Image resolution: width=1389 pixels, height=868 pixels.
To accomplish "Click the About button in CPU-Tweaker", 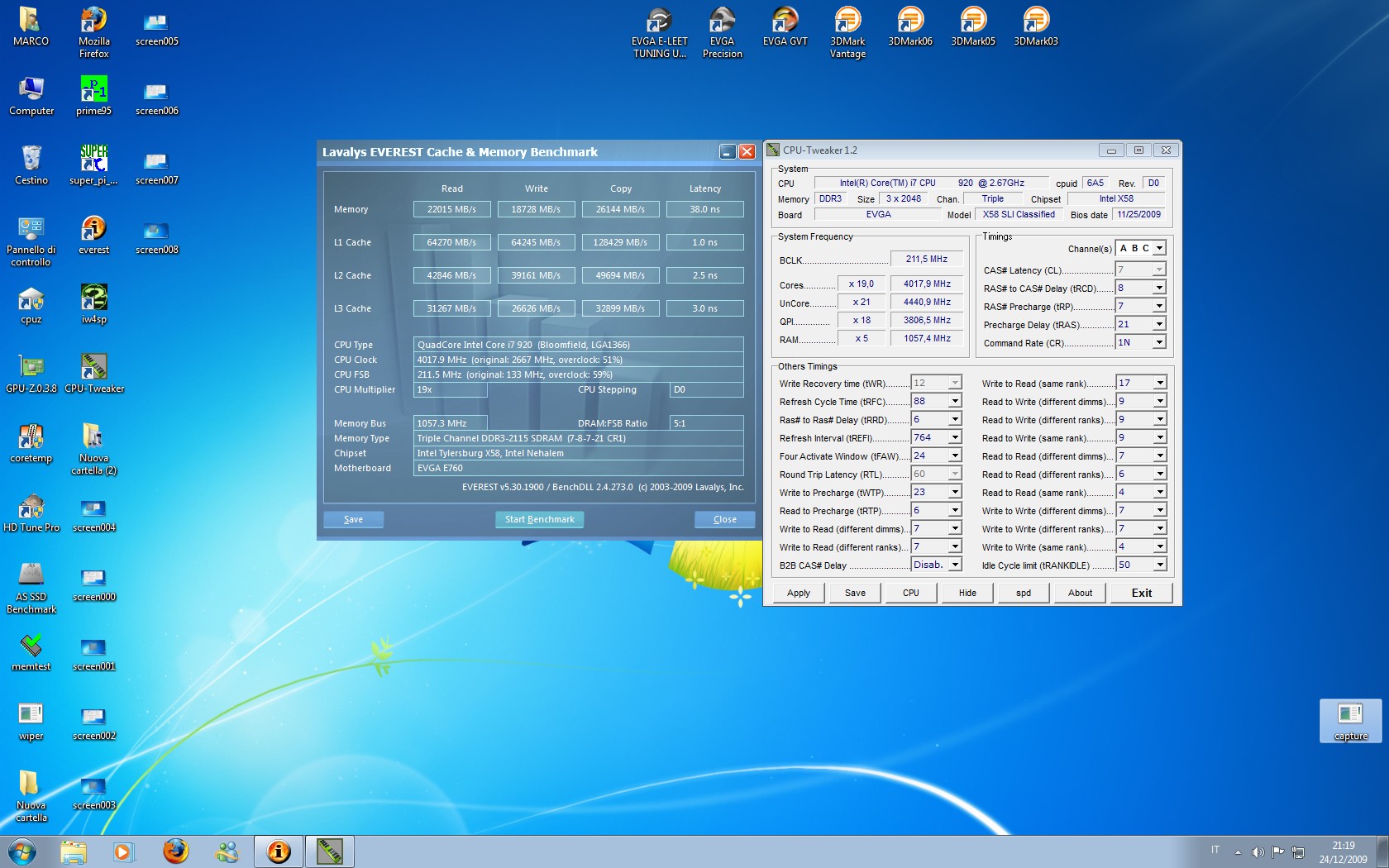I will [x=1080, y=593].
